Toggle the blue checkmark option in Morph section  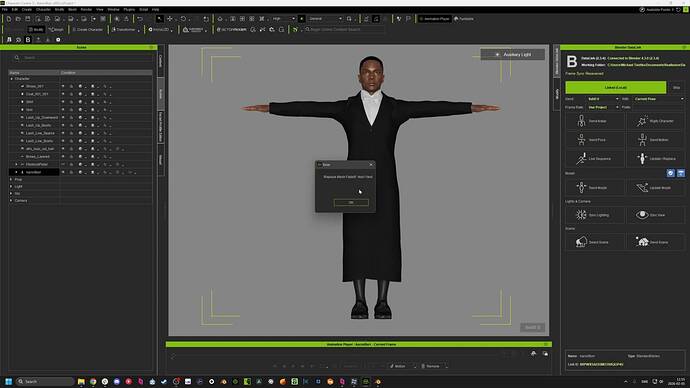pyautogui.click(x=671, y=173)
